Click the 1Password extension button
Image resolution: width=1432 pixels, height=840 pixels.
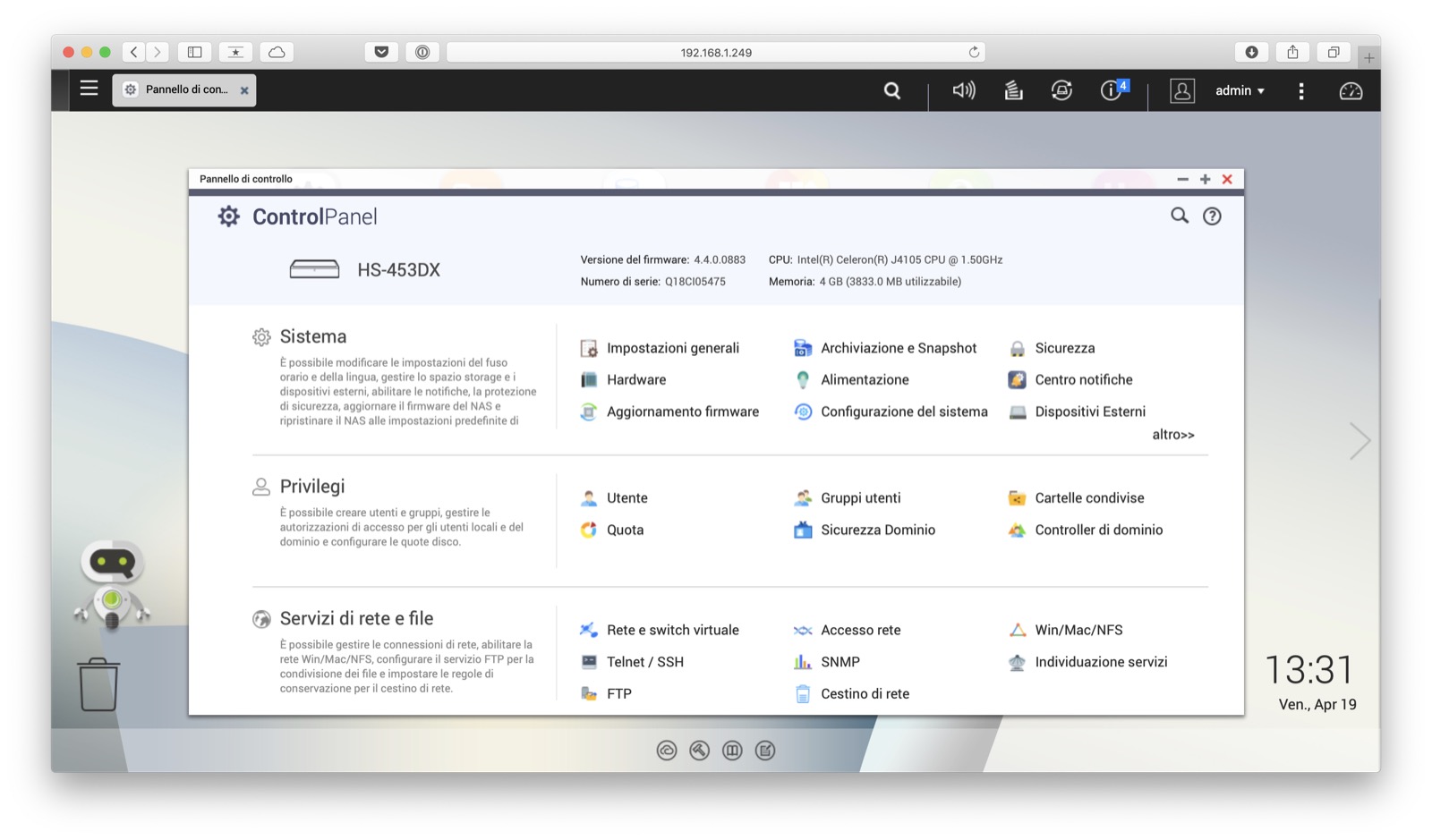422,52
